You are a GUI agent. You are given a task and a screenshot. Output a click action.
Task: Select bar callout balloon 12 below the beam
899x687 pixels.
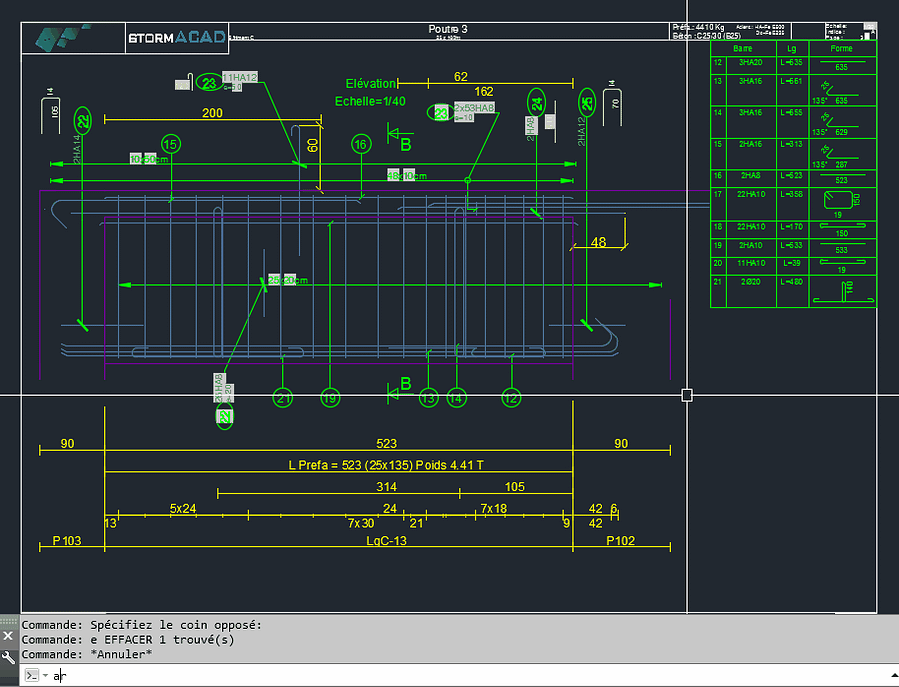pos(510,398)
